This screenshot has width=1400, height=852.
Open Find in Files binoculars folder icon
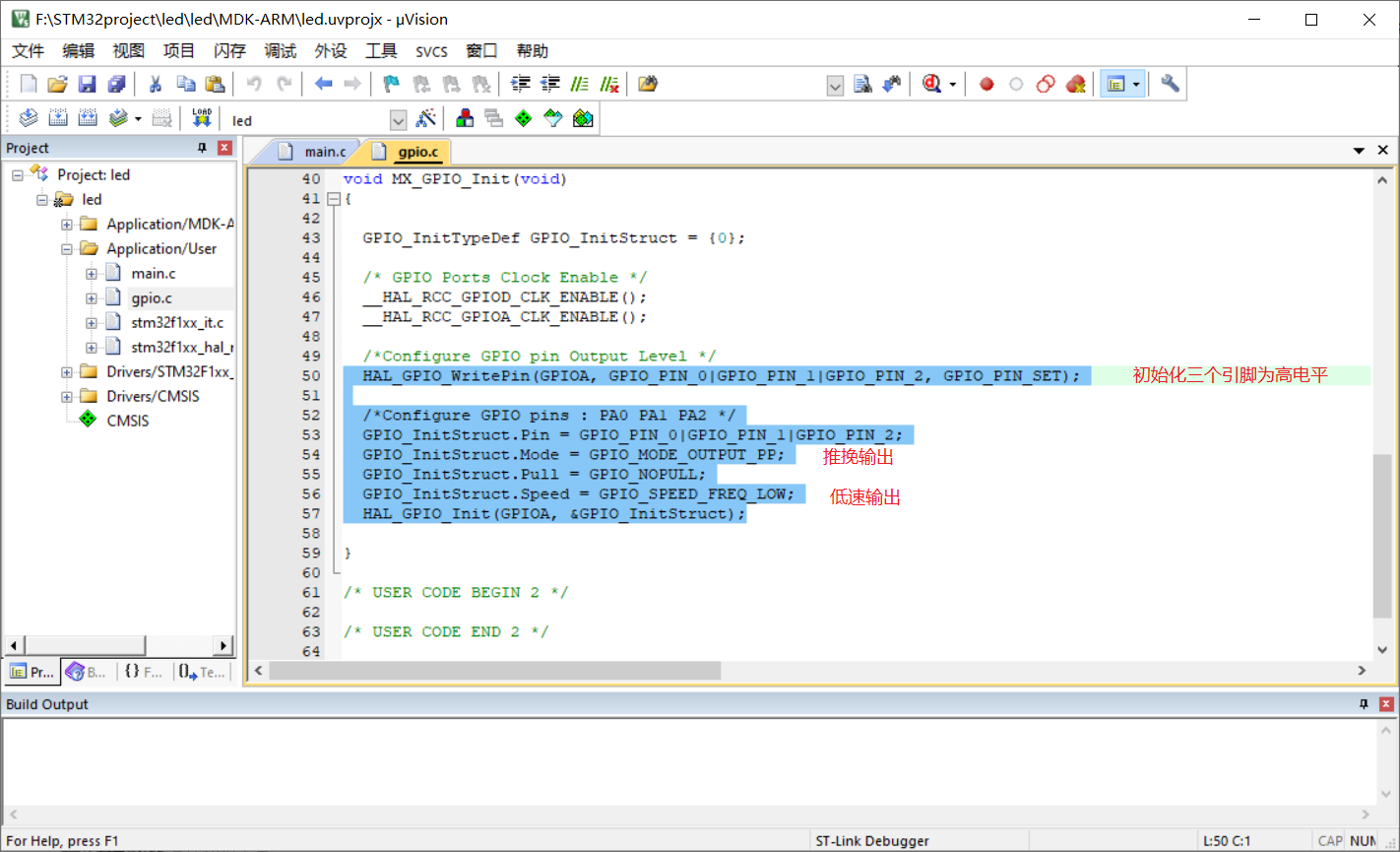pos(647,85)
